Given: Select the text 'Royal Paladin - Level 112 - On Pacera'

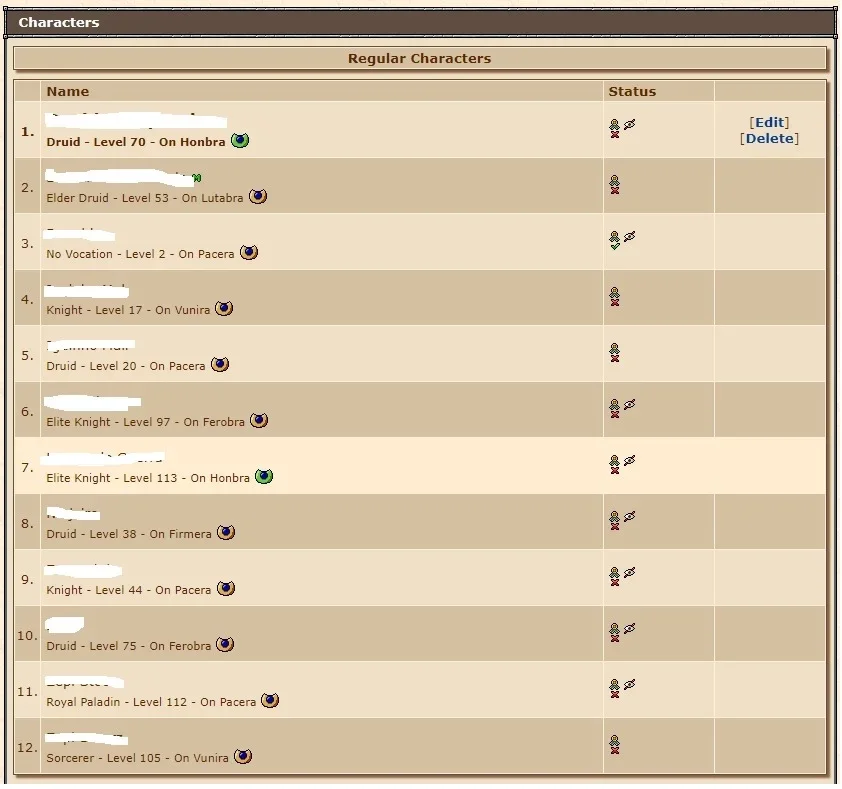Looking at the screenshot, I should 151,703.
